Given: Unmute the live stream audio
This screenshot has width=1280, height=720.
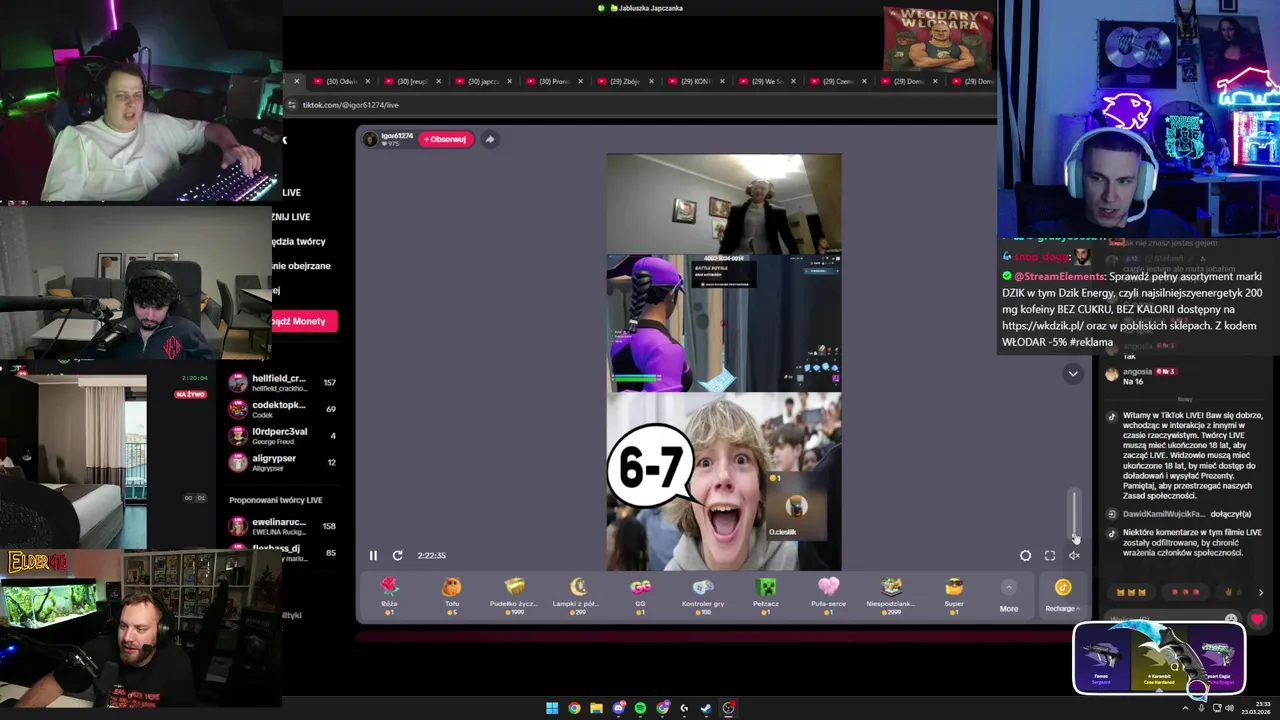Looking at the screenshot, I should 1074,555.
